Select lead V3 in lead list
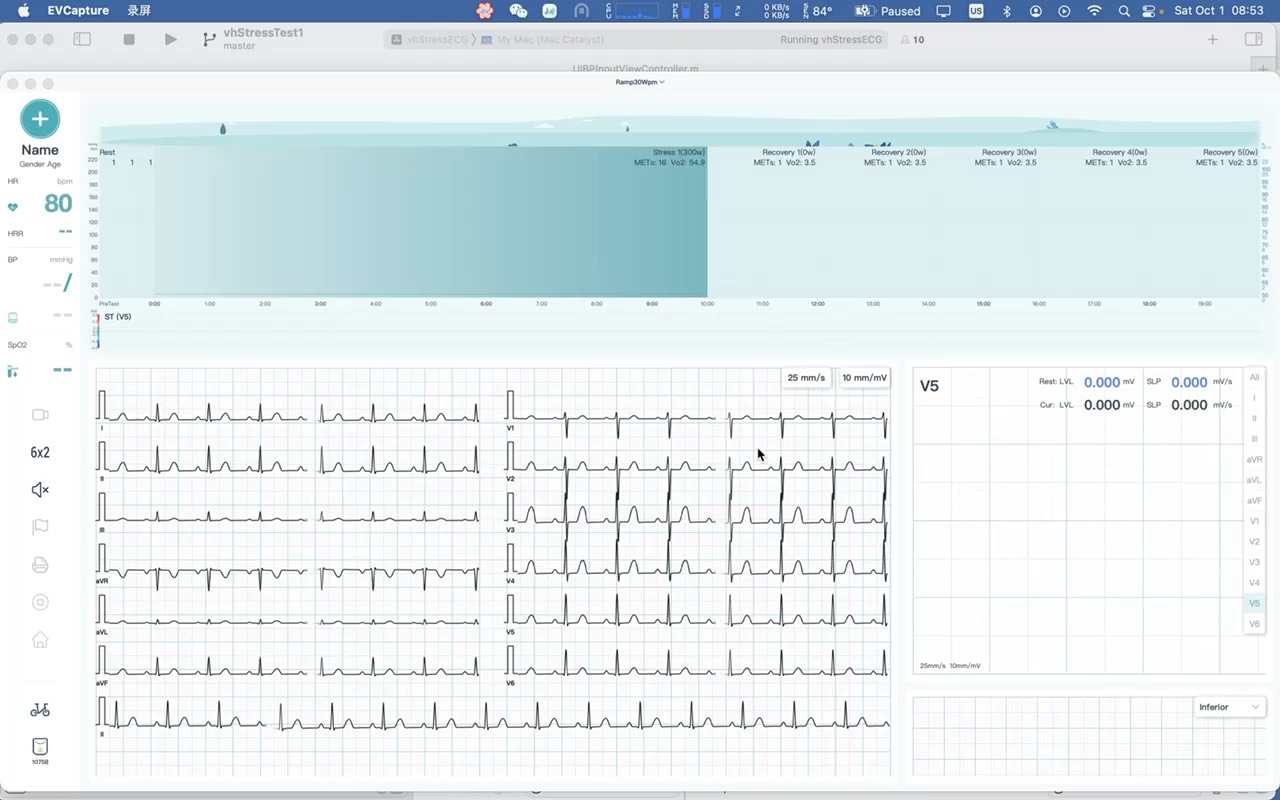 [1255, 562]
